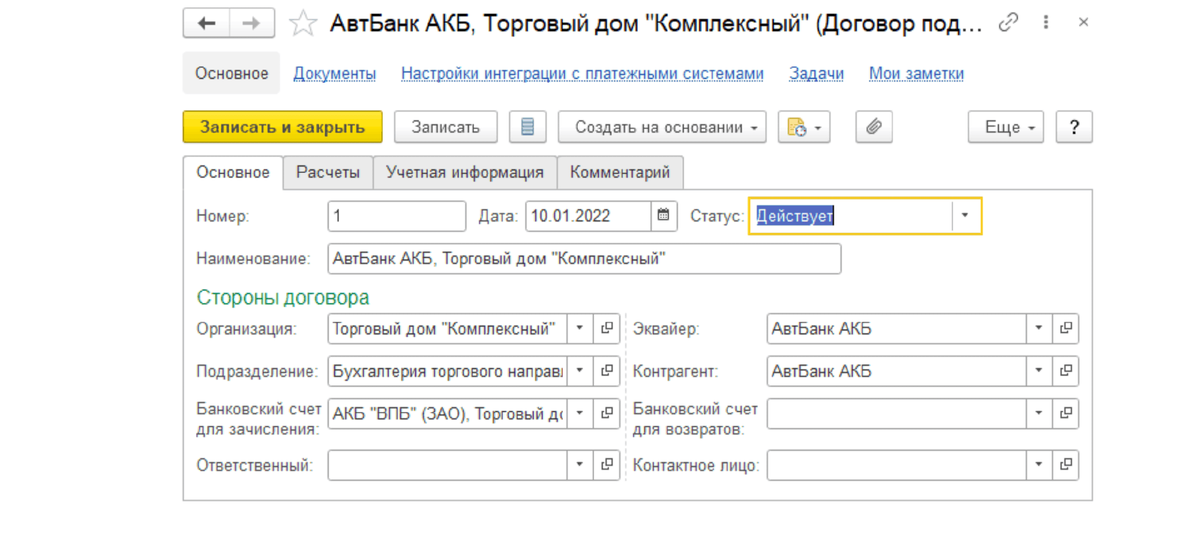Screen dimensions: 1200x540
Task: Select the top Основное navigation section
Action: pyautogui.click(x=232, y=73)
